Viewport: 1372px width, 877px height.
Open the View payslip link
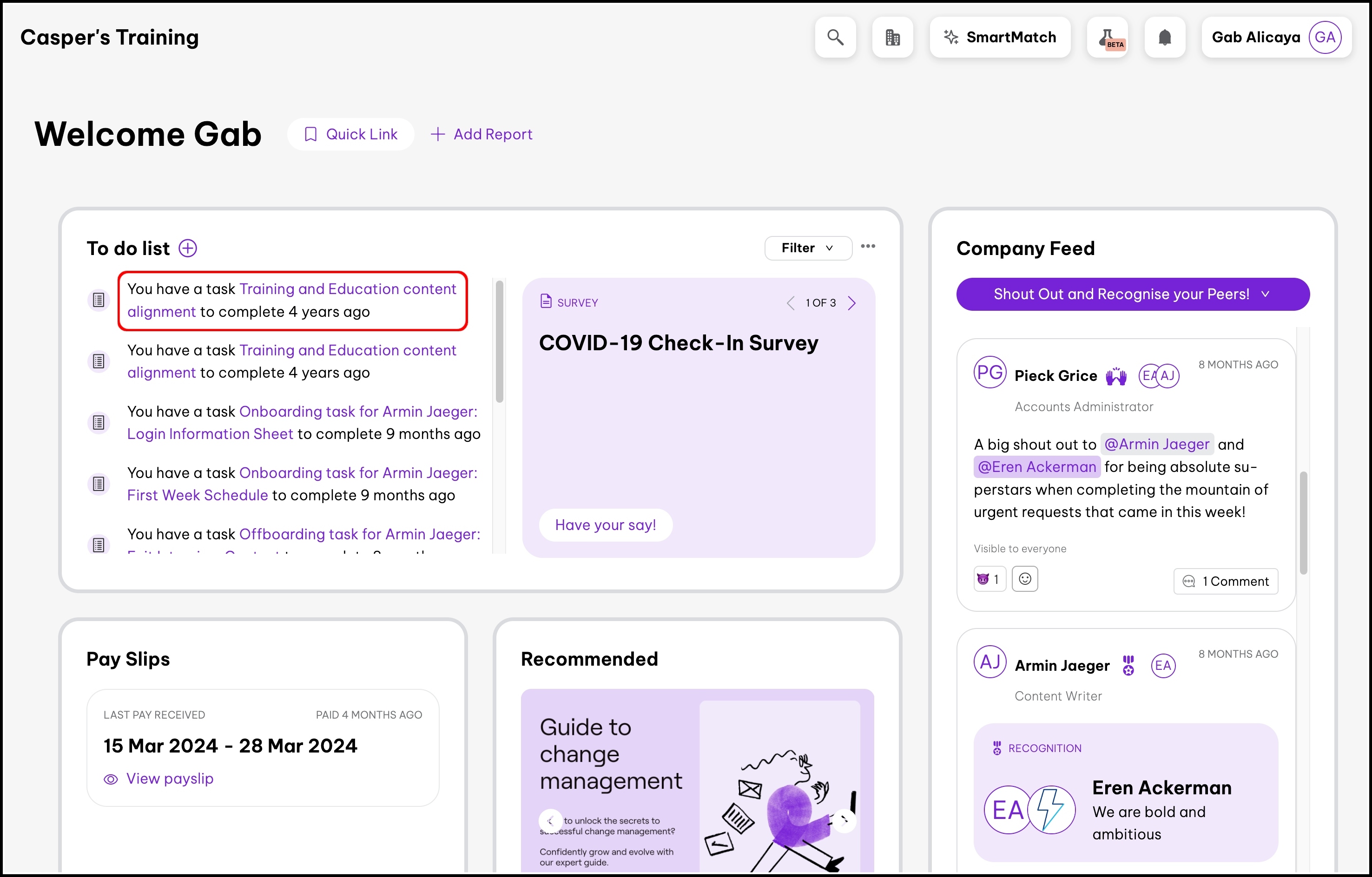(x=169, y=779)
